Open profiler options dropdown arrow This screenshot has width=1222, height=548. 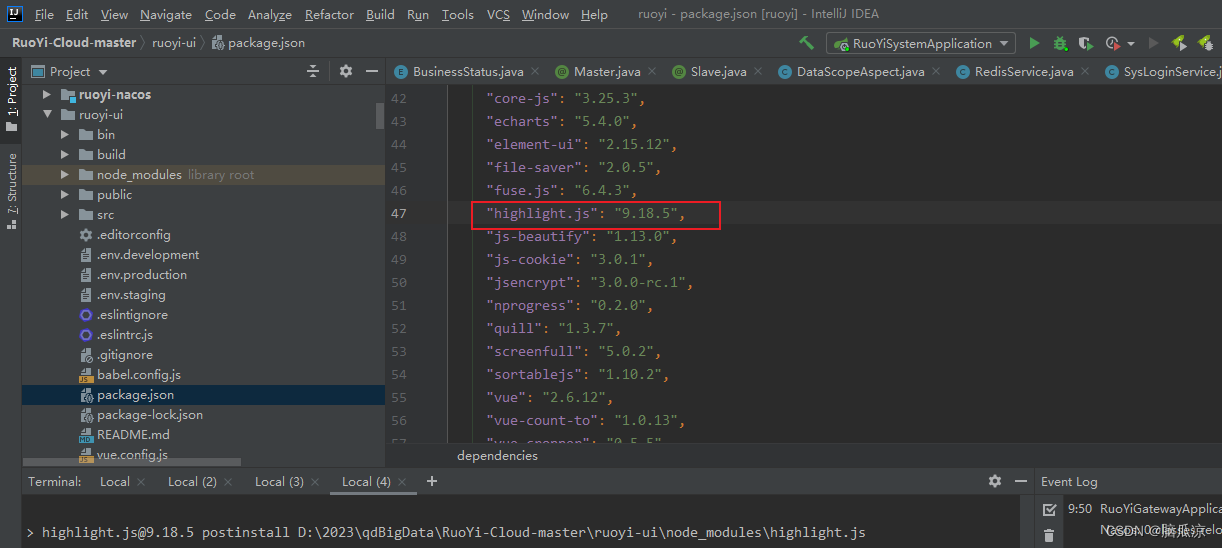1131,44
